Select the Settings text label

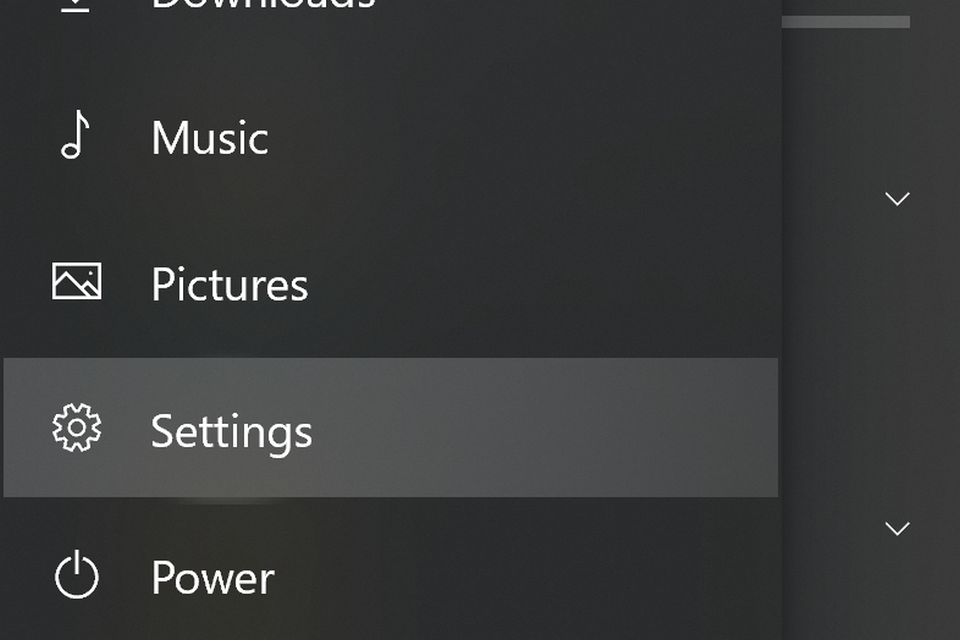coord(231,432)
